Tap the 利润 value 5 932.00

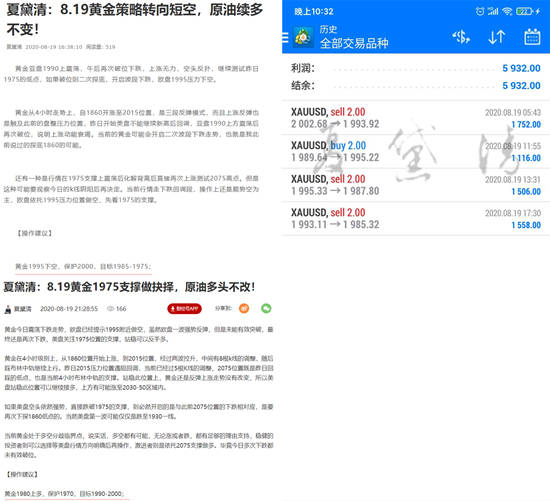[x=521, y=68]
